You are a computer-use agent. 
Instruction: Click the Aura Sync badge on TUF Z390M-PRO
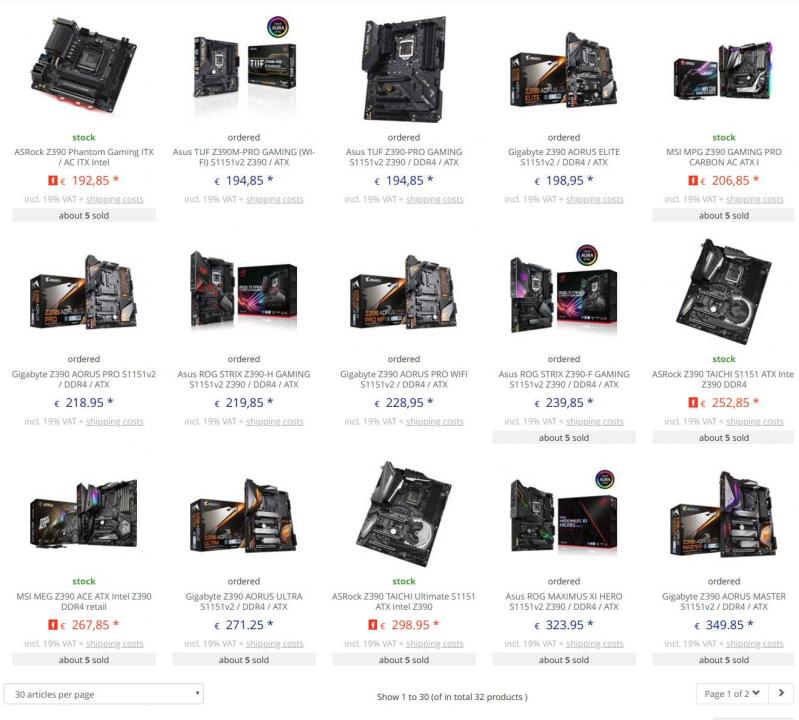tap(278, 28)
